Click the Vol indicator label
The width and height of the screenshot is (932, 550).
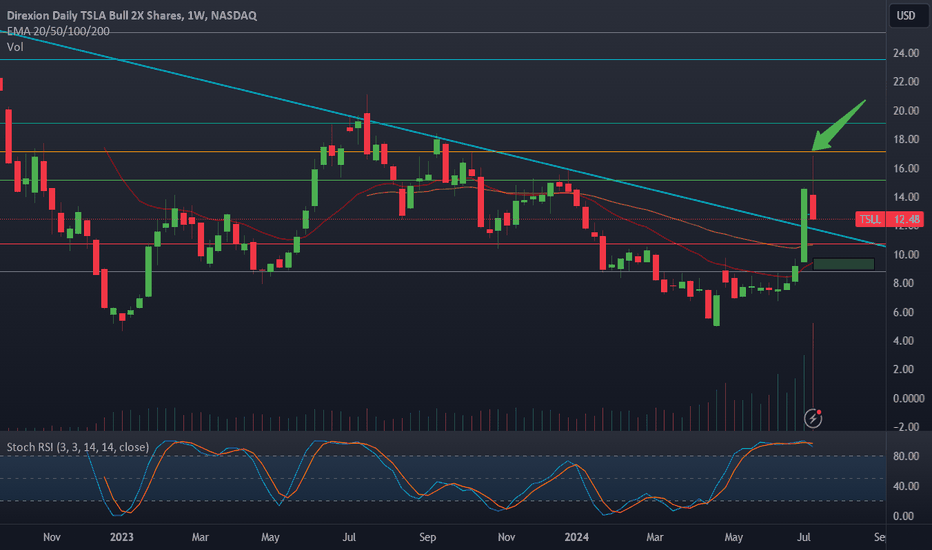click(x=15, y=47)
